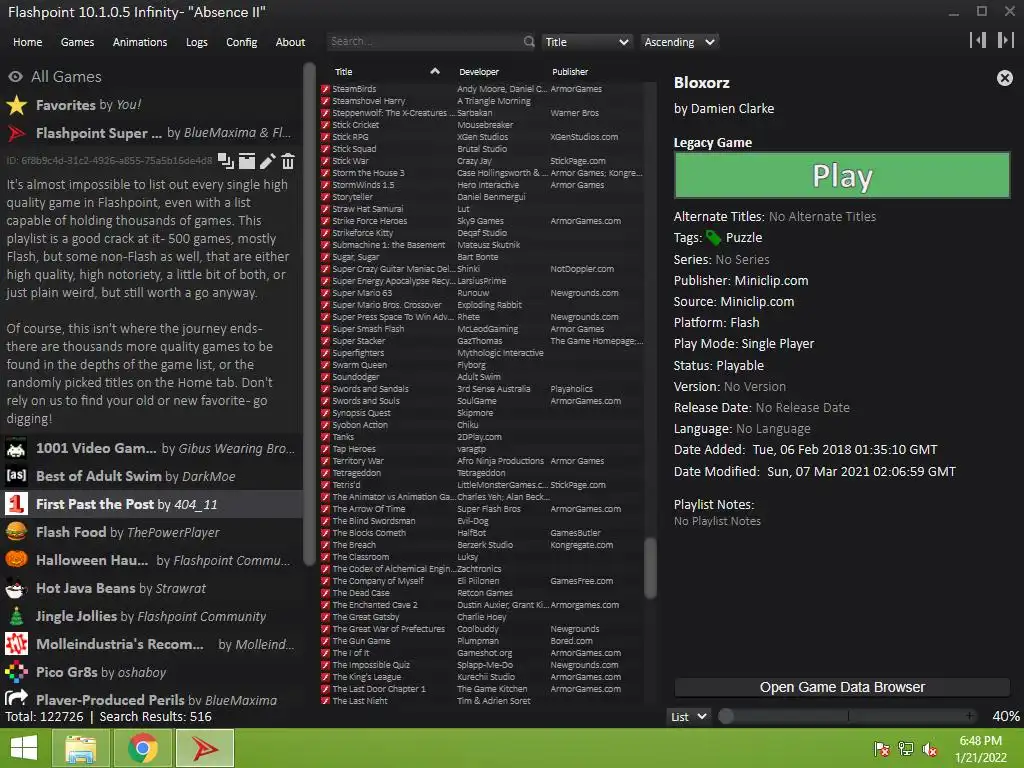1024x768 pixels.
Task: Click the playlist sidebar scrollbar
Action: pyautogui.click(x=309, y=313)
